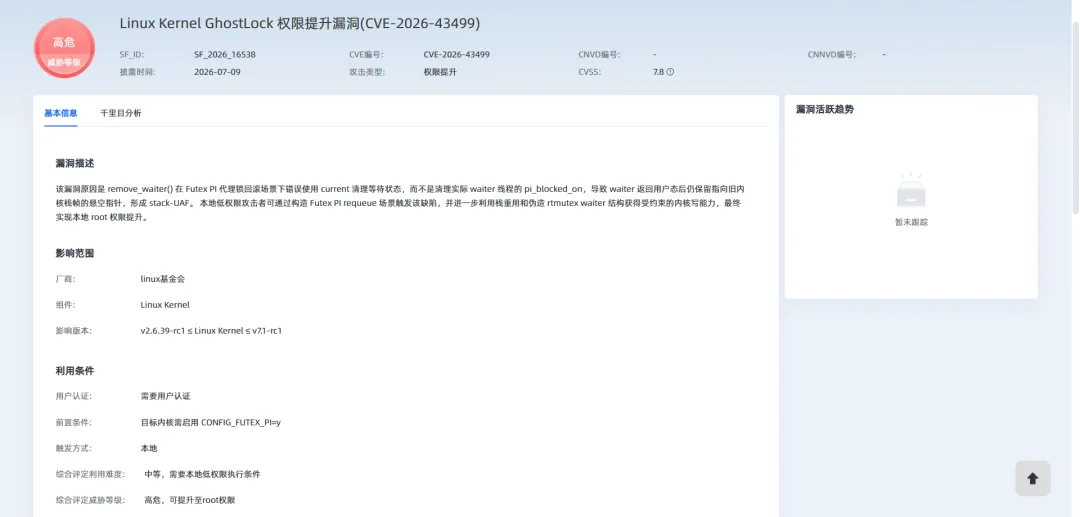Click the value 需要用户认证
This screenshot has width=1080, height=517.
(x=165, y=396)
